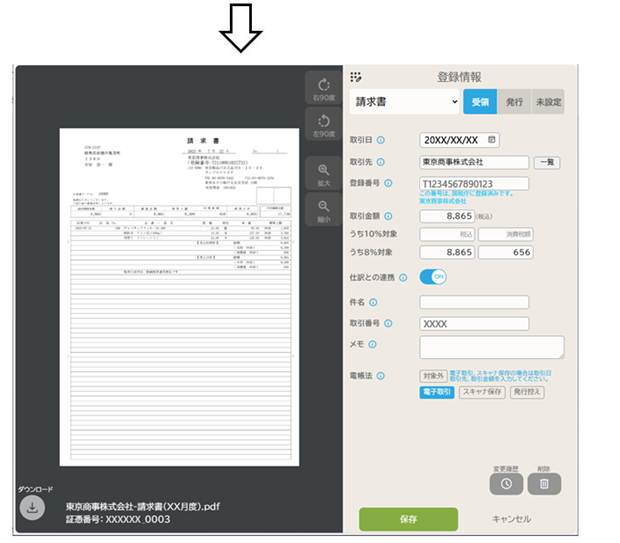This screenshot has width=620, height=543.
Task: Open the 請求書 document type dropdown
Action: pyautogui.click(x=404, y=102)
